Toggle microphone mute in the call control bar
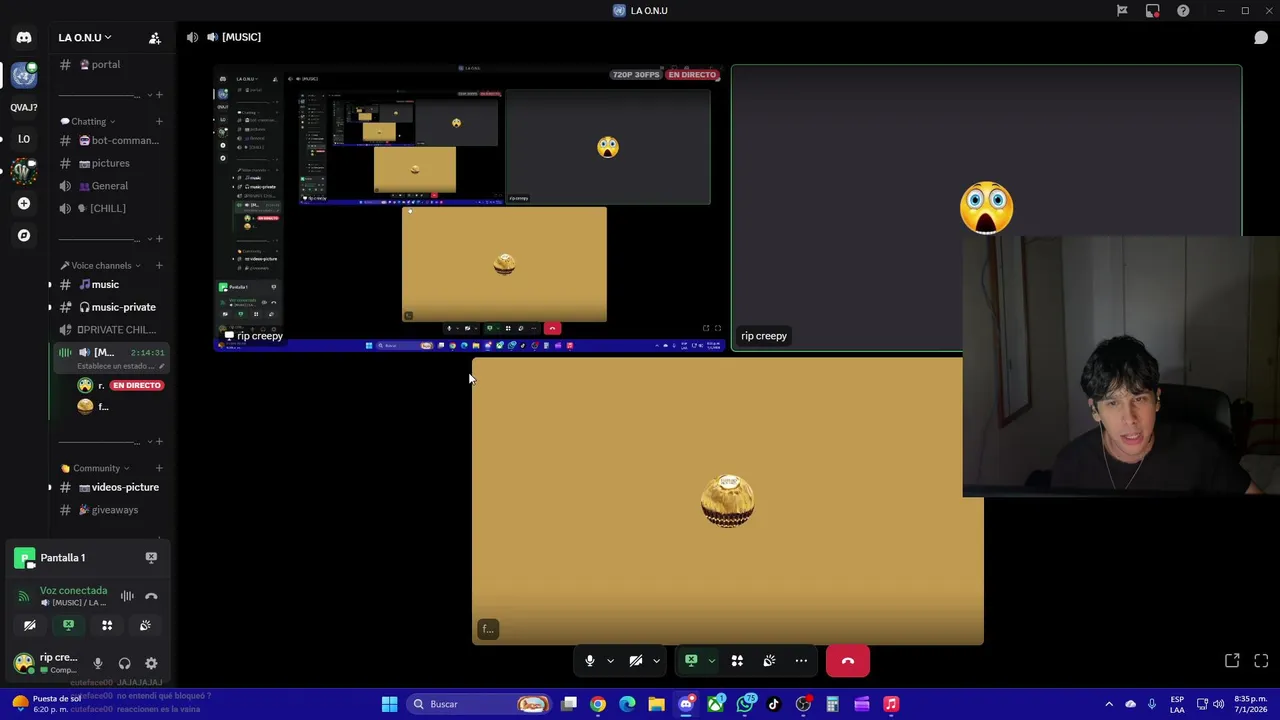This screenshot has width=1280, height=720. click(590, 661)
